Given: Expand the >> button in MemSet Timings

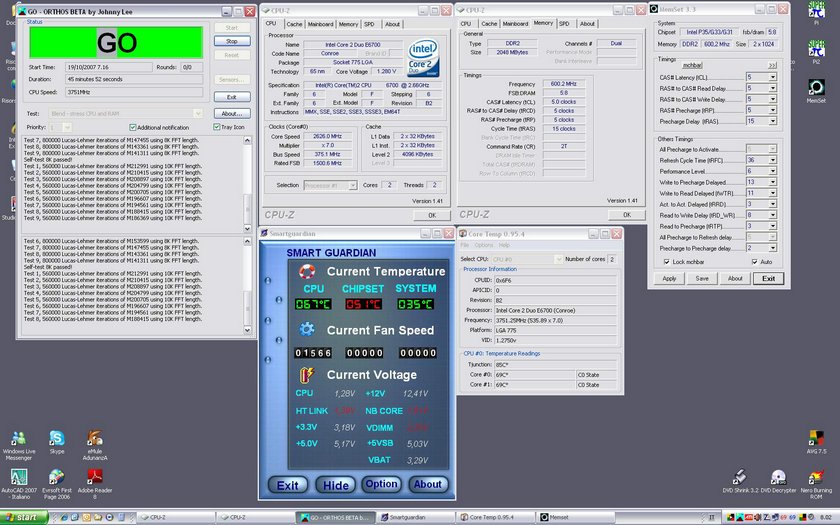Looking at the screenshot, I should (x=772, y=65).
